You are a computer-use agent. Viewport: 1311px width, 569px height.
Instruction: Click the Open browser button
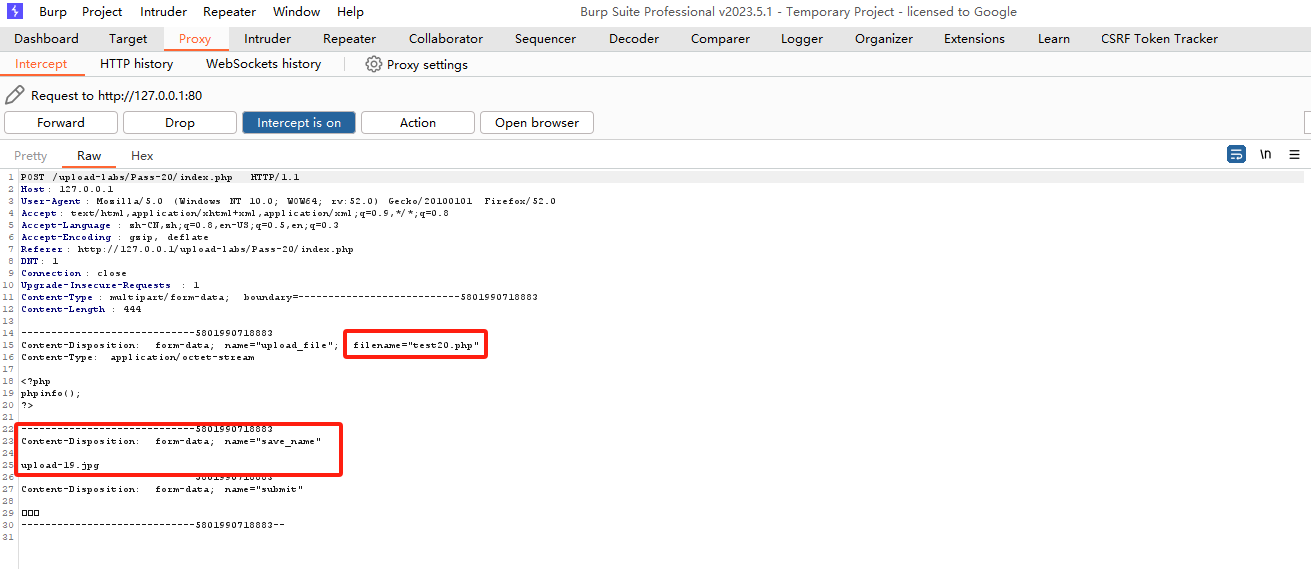click(x=537, y=123)
